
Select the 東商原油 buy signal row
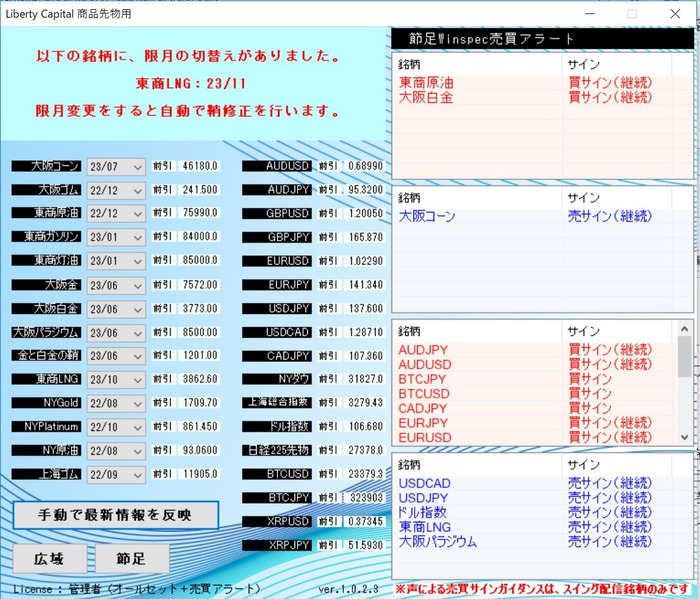point(542,83)
